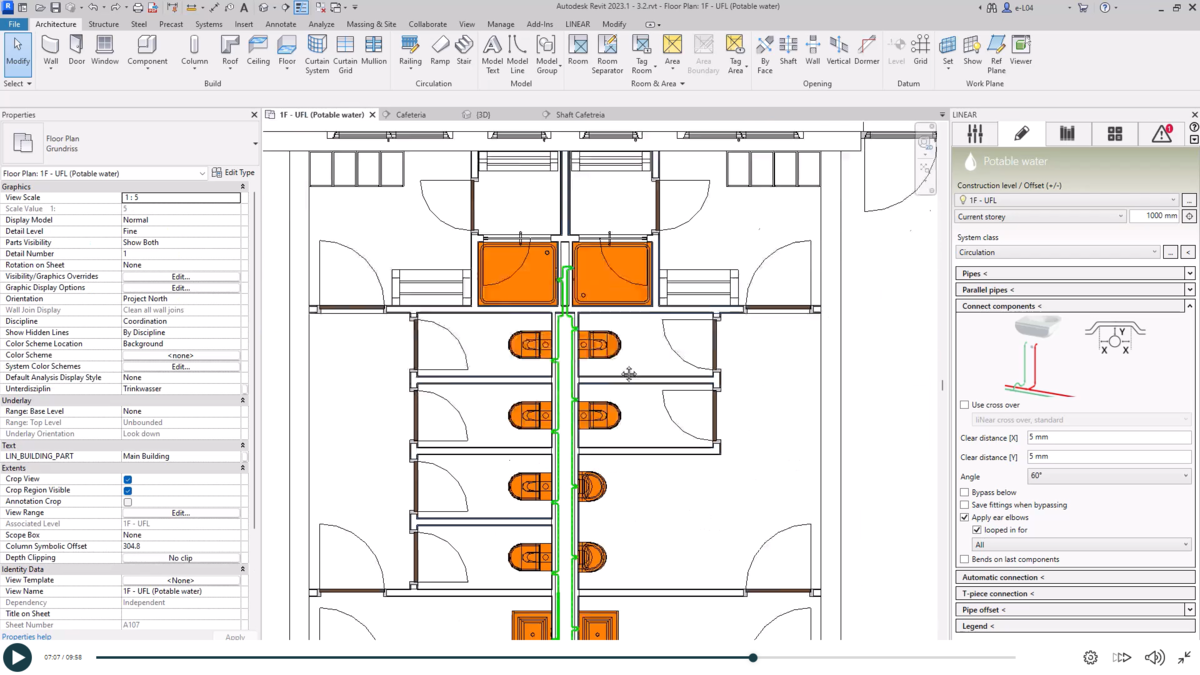This screenshot has height=675, width=1200.
Task: Open the Annotate ribbon tab
Action: [281, 24]
